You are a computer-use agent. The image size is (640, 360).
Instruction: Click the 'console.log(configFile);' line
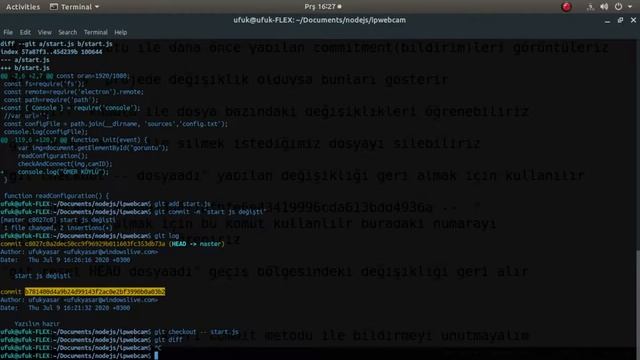46,132
